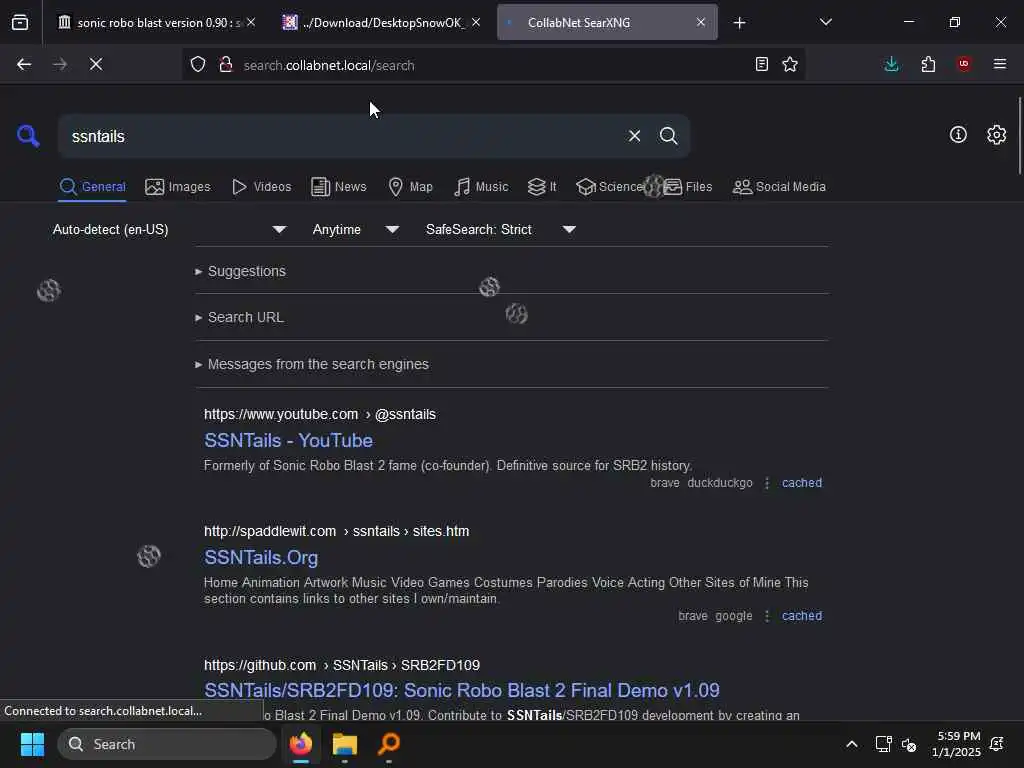Open the extensions puzzle icon
Image resolution: width=1024 pixels, height=768 pixels.
[x=928, y=64]
